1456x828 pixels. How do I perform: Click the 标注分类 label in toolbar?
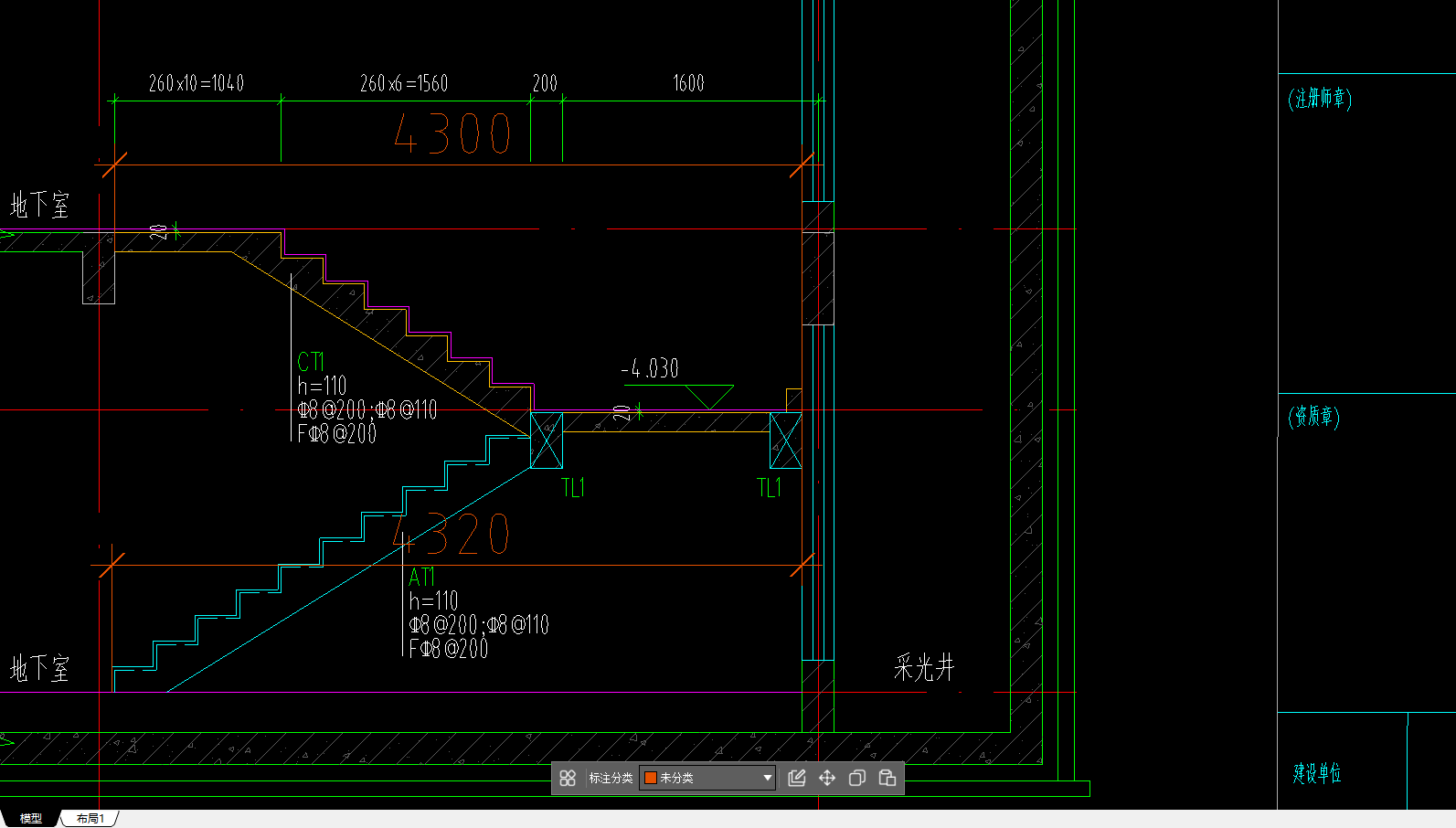[x=611, y=778]
